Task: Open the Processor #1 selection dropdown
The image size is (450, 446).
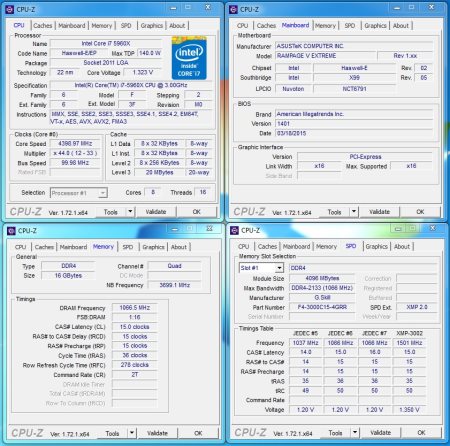Action: (79, 193)
